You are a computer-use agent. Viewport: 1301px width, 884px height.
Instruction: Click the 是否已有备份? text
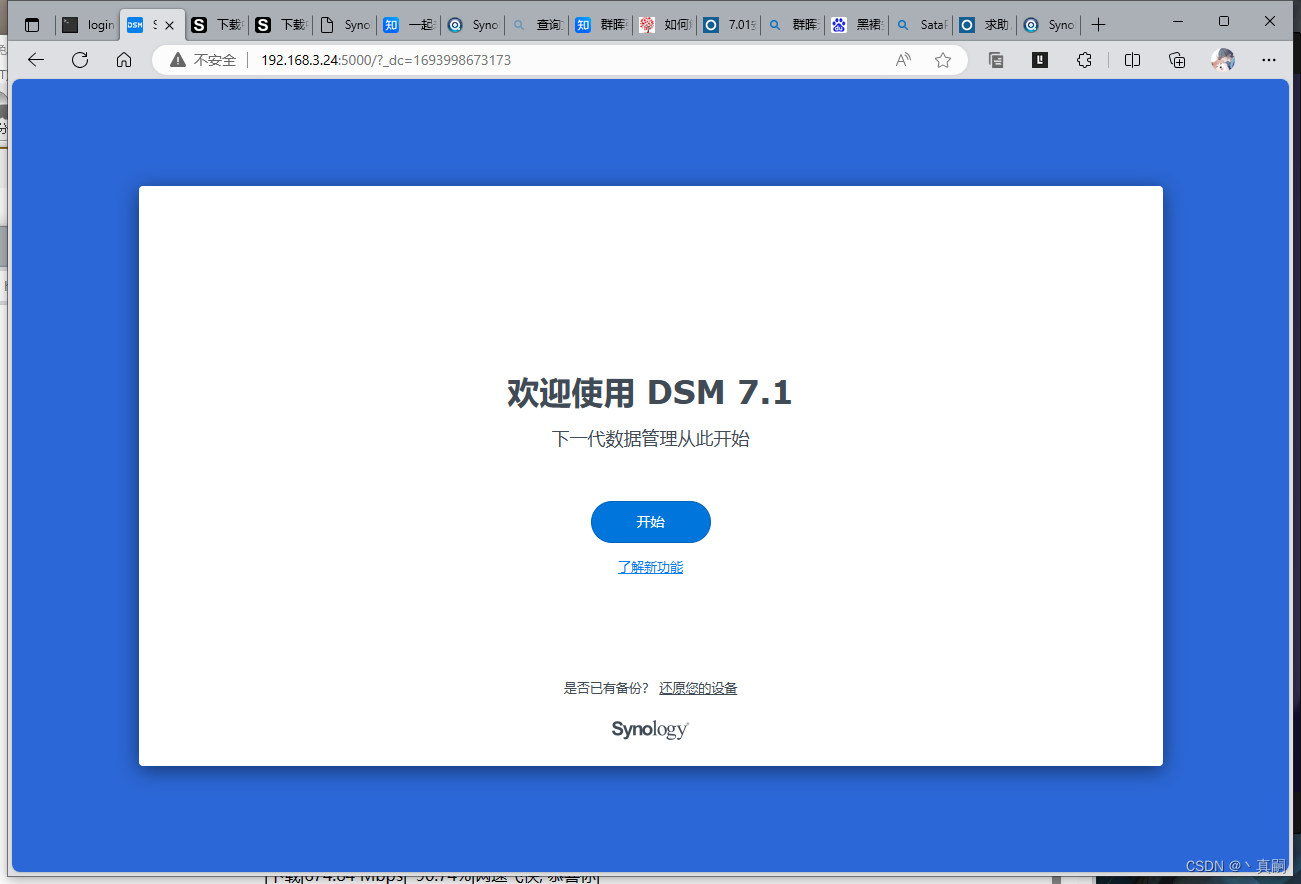pyautogui.click(x=606, y=688)
